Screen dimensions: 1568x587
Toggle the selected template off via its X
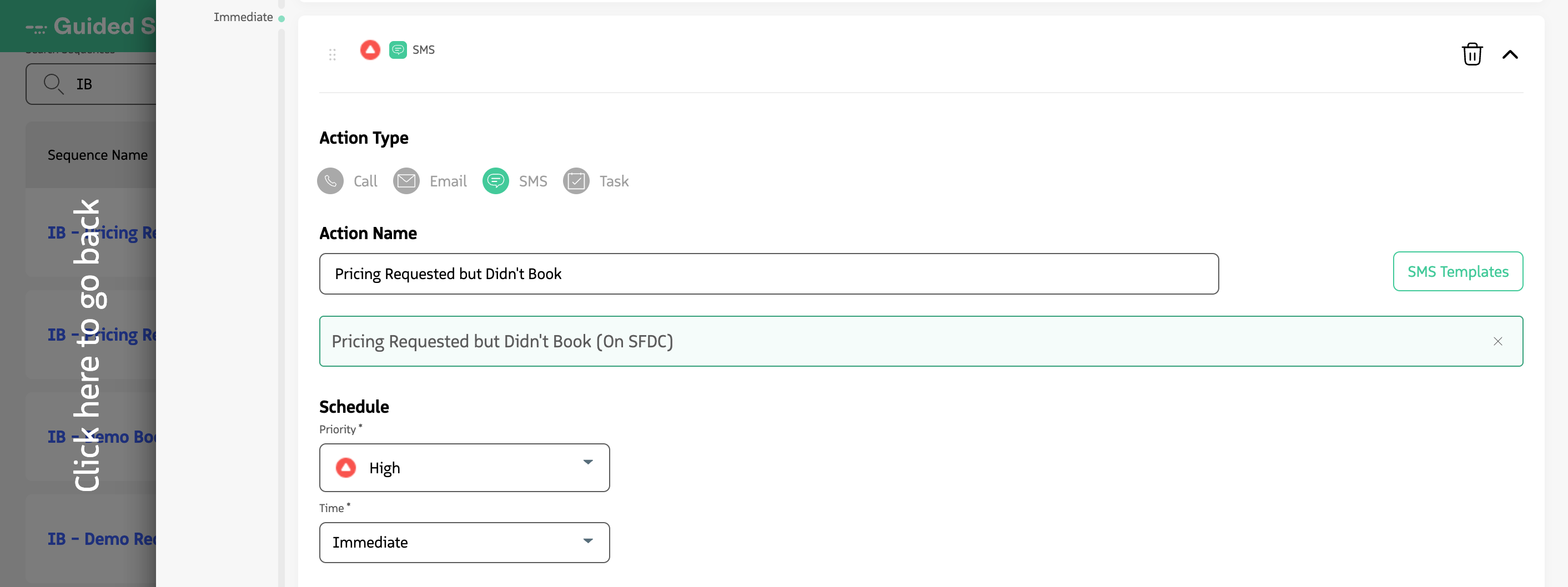[x=1499, y=341]
